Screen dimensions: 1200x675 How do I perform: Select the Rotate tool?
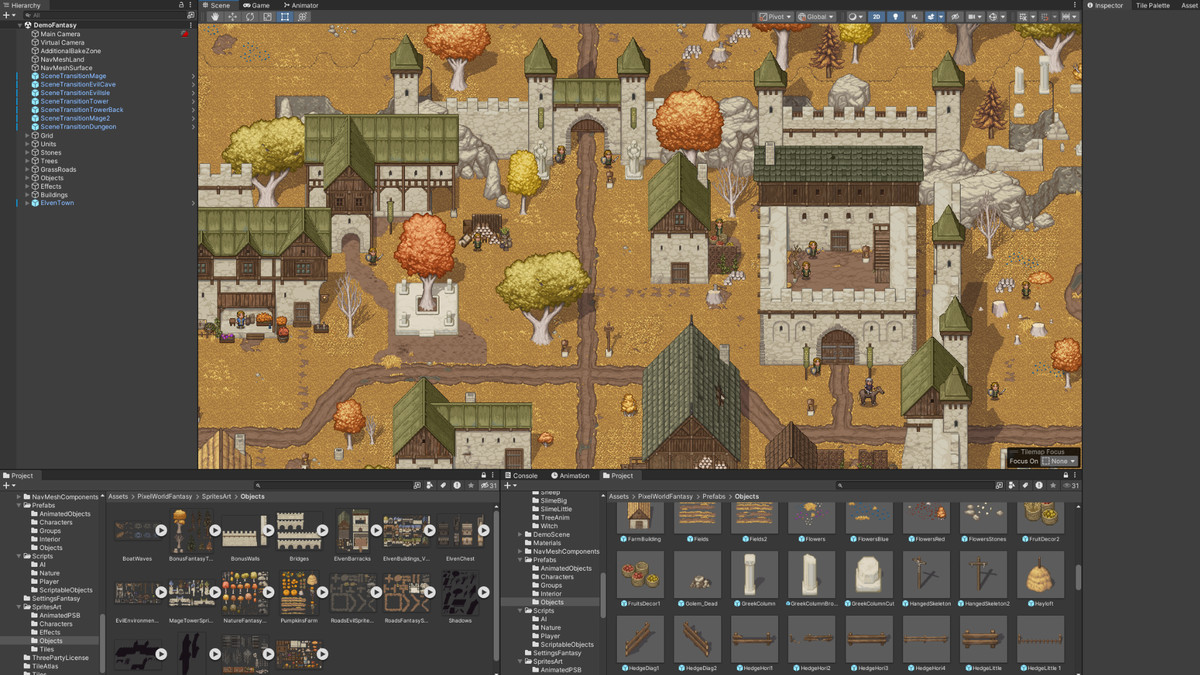point(249,16)
